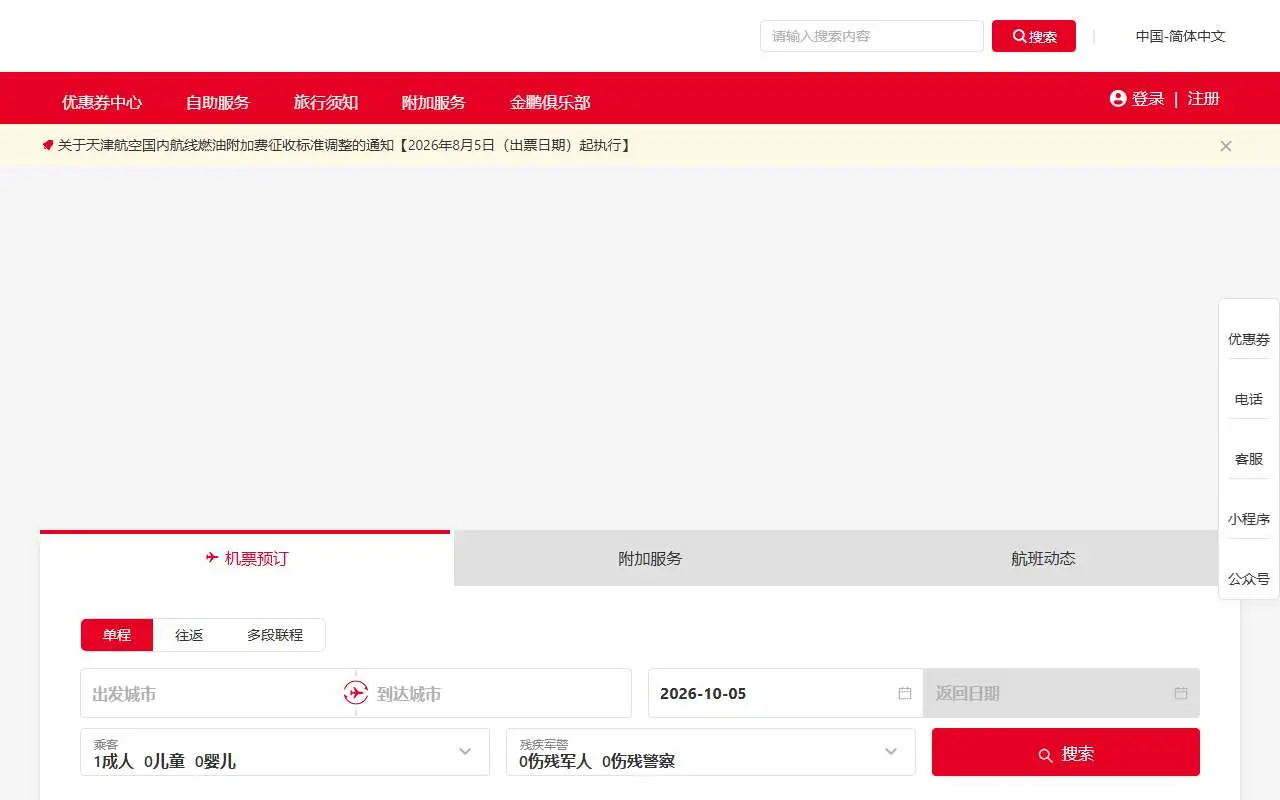Image resolution: width=1280 pixels, height=800 pixels.
Task: Click the red announcement icon in notice bar
Action: click(x=48, y=145)
